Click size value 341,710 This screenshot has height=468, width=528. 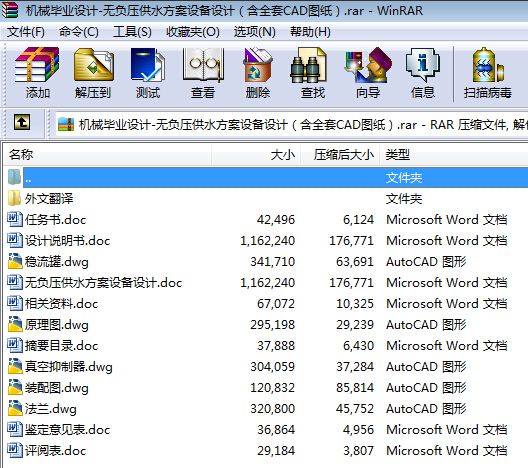click(x=272, y=262)
